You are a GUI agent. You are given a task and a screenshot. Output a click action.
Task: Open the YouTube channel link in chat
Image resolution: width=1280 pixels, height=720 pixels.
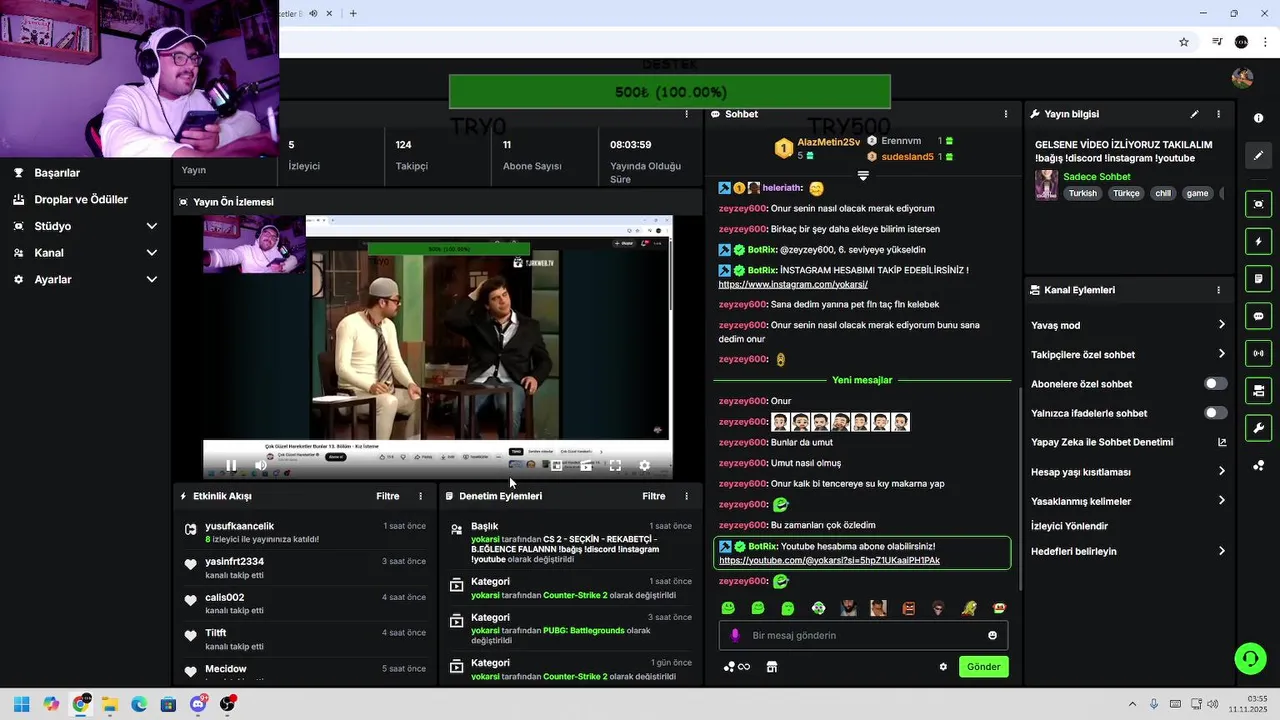coord(829,560)
